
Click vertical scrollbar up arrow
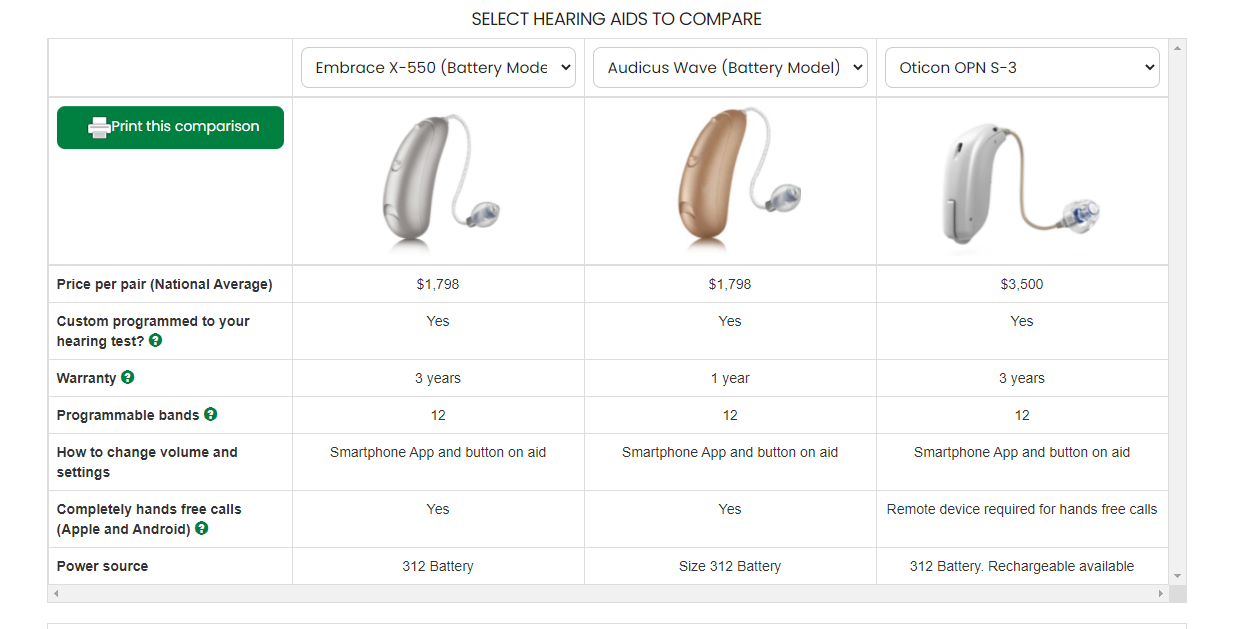click(x=1177, y=47)
